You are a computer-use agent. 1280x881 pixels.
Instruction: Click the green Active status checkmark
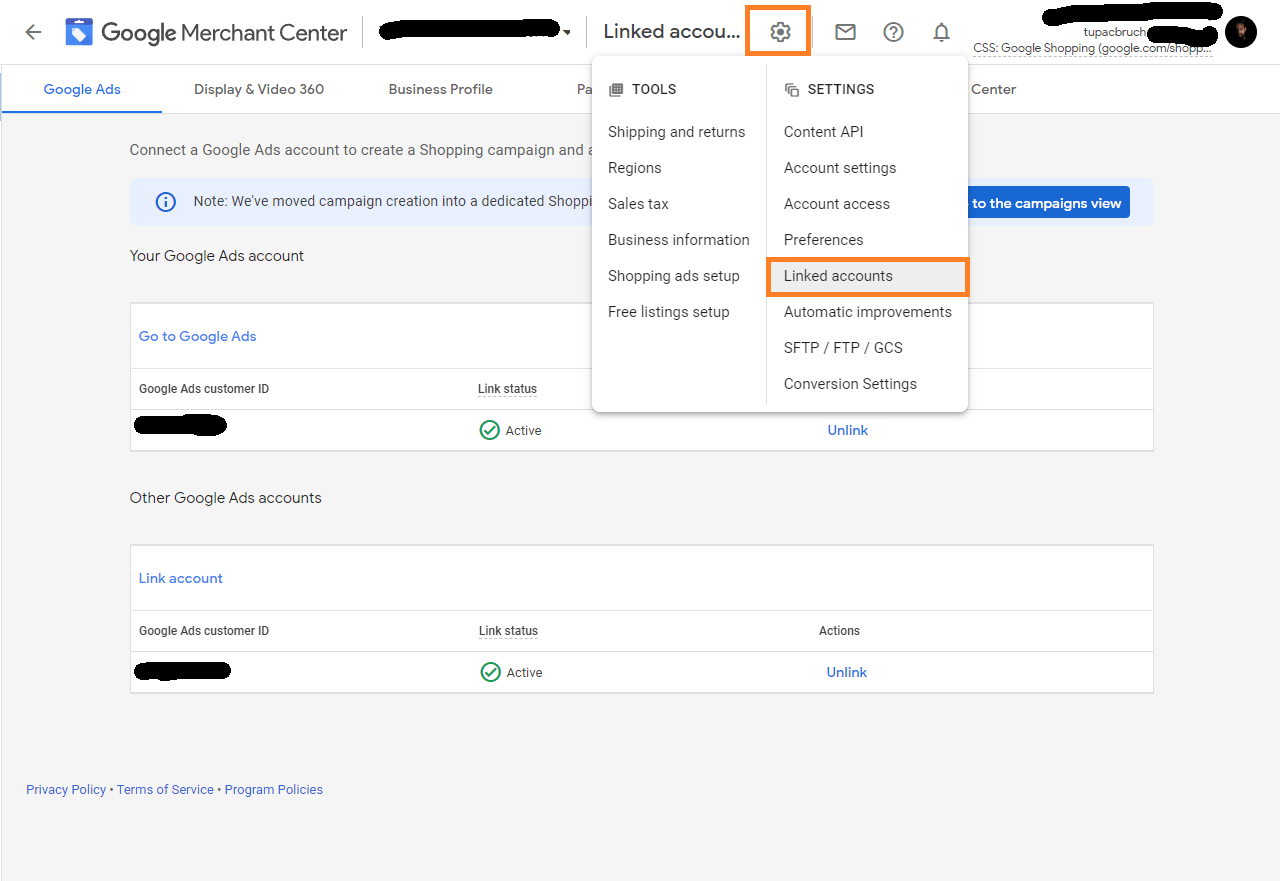pyautogui.click(x=490, y=430)
